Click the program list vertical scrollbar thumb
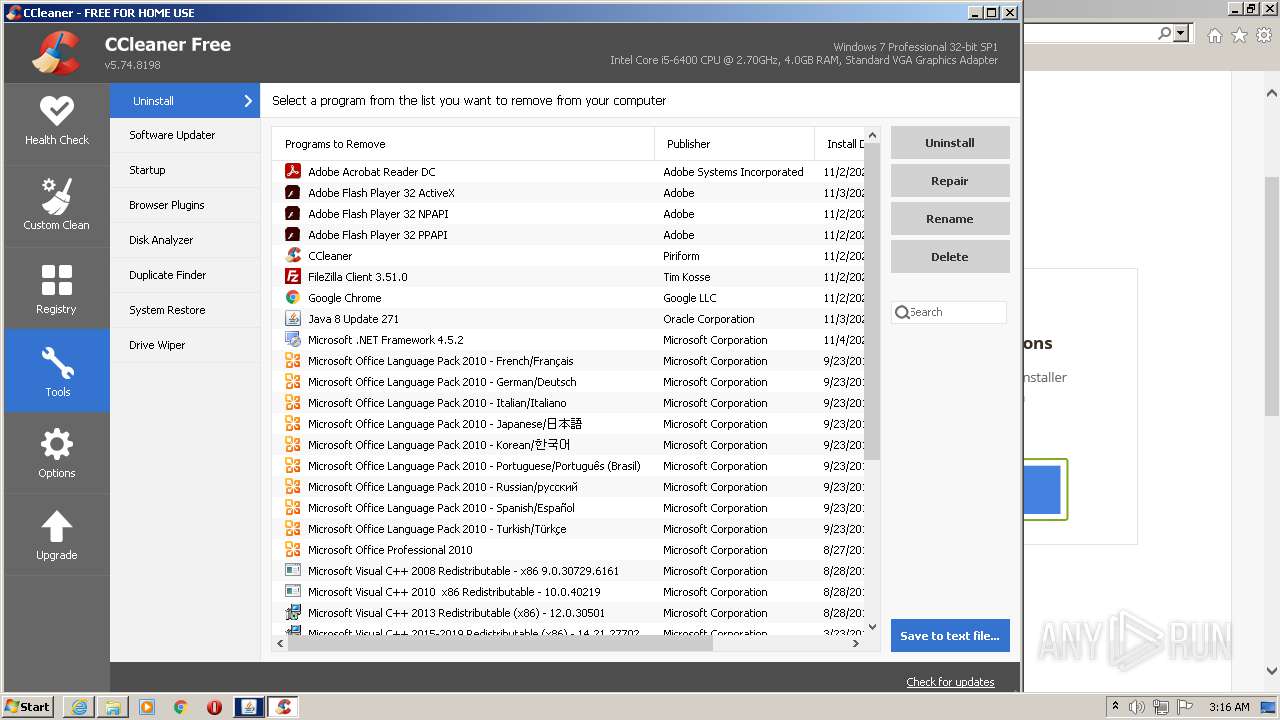1280x720 pixels. (x=872, y=302)
